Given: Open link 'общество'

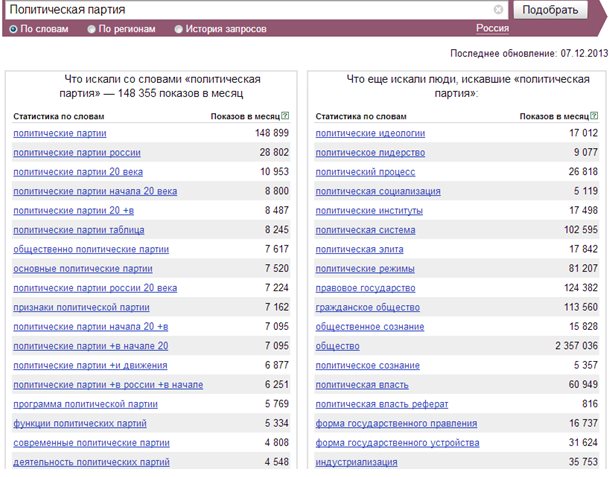Looking at the screenshot, I should 337,346.
